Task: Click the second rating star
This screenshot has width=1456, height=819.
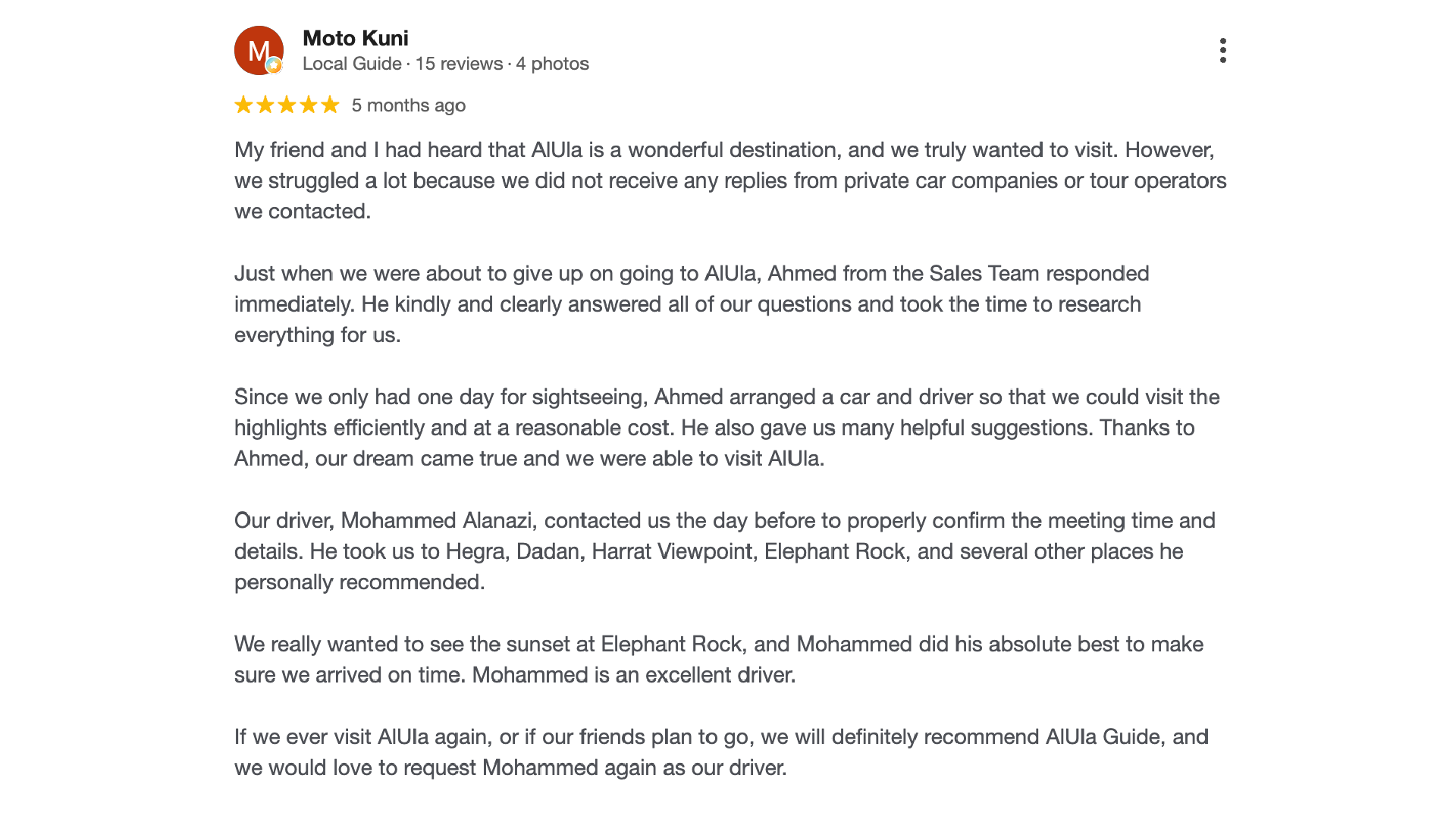Action: click(x=265, y=105)
